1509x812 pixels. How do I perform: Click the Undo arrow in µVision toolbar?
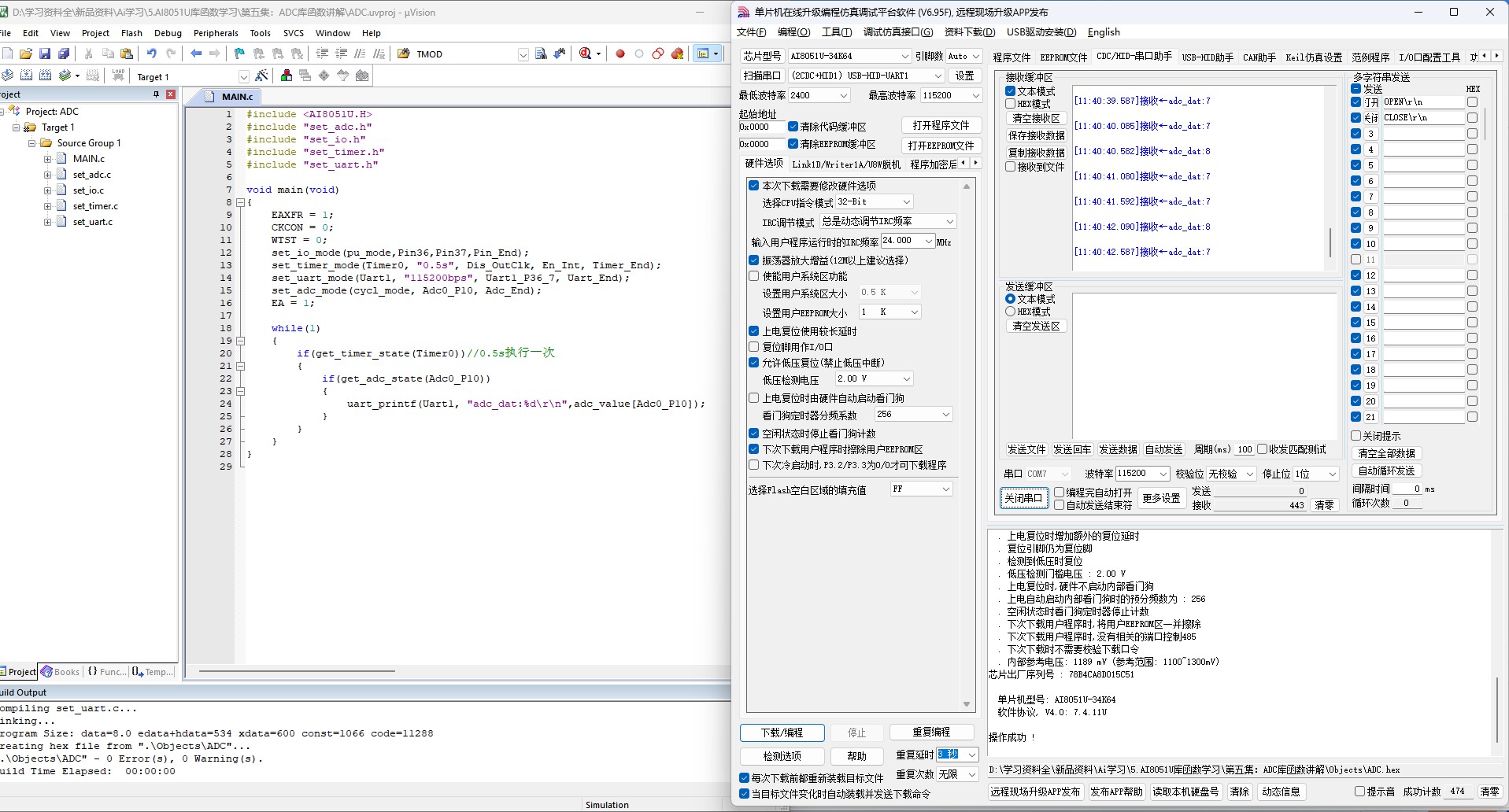pos(151,54)
